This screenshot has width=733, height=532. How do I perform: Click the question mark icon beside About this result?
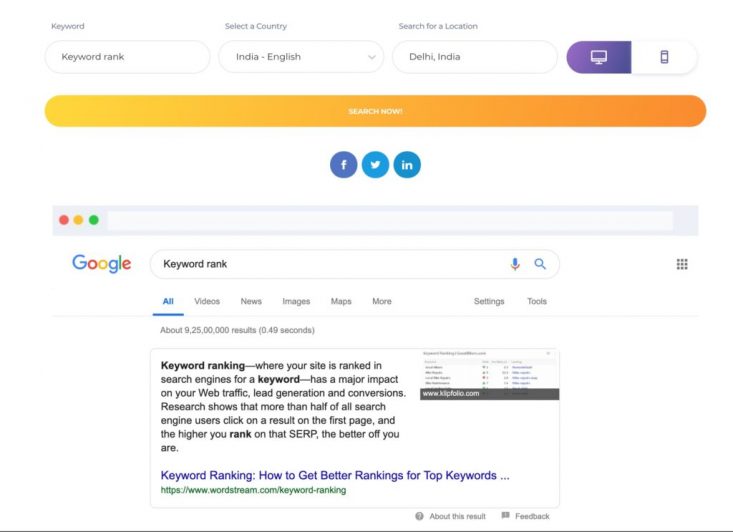[419, 516]
